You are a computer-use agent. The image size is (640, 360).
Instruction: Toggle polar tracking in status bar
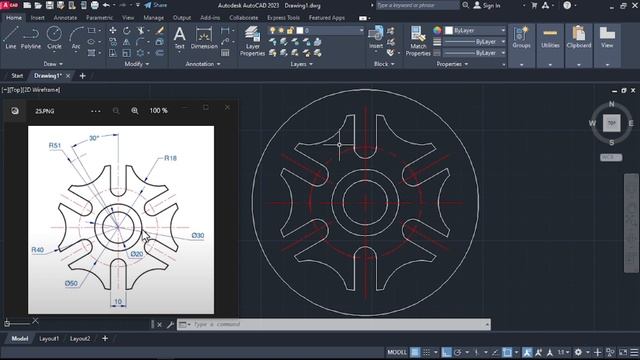point(458,352)
